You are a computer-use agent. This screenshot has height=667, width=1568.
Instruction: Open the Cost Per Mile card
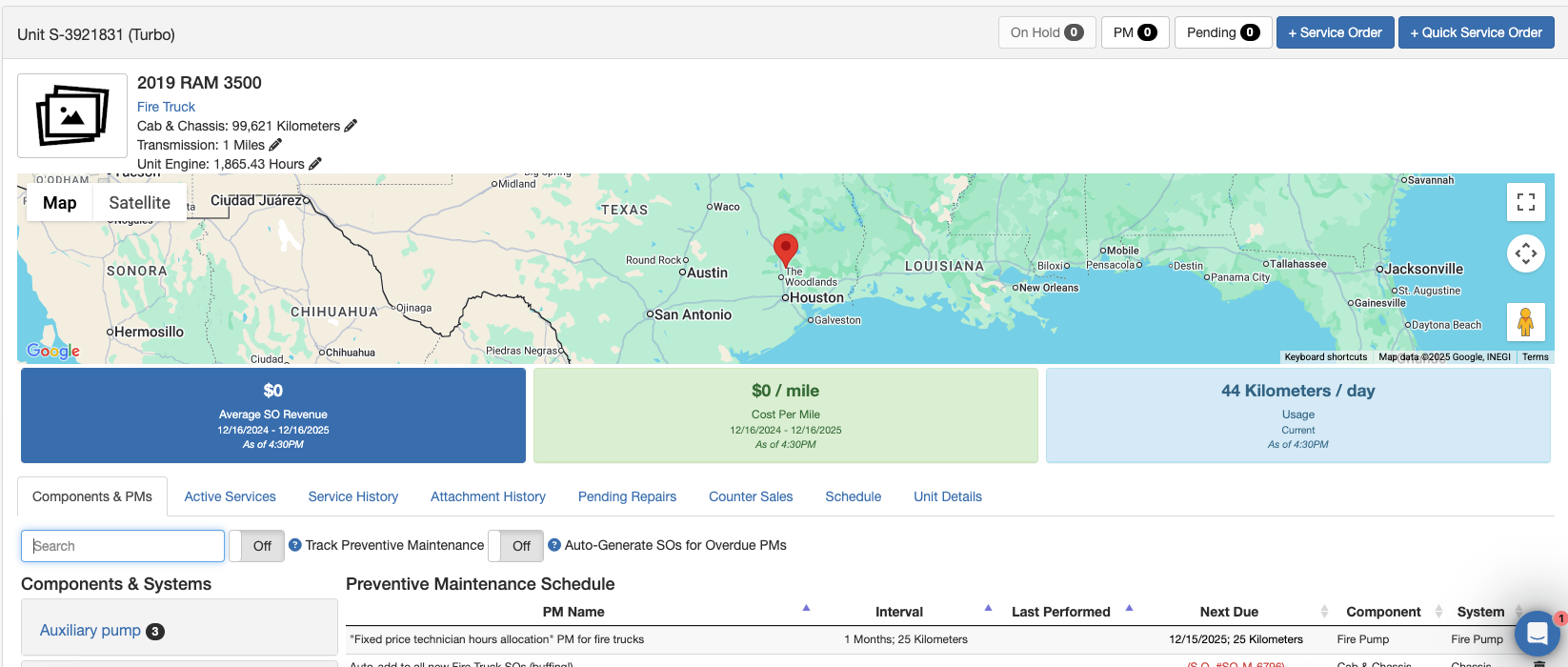pyautogui.click(x=786, y=415)
